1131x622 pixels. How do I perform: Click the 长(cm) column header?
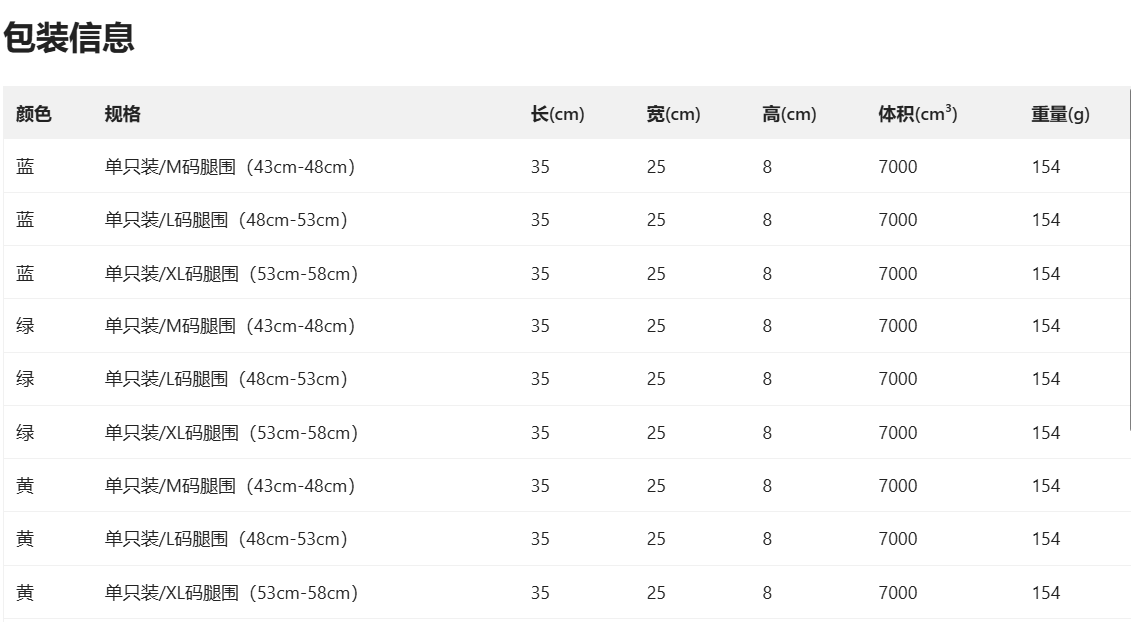(x=557, y=114)
